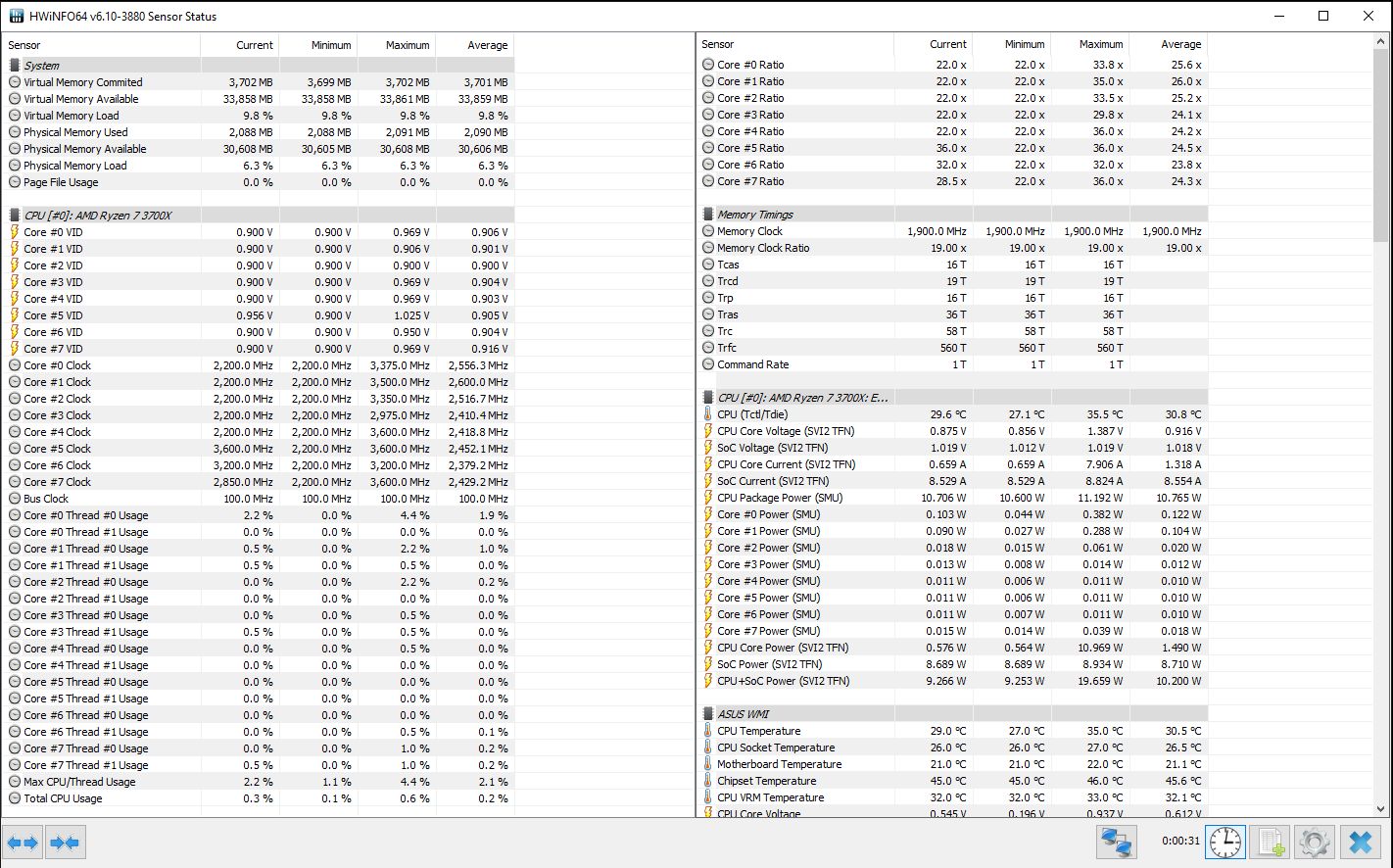This screenshot has height=868, width=1393.
Task: Collapse the System sensor group header
Action: click(41, 66)
